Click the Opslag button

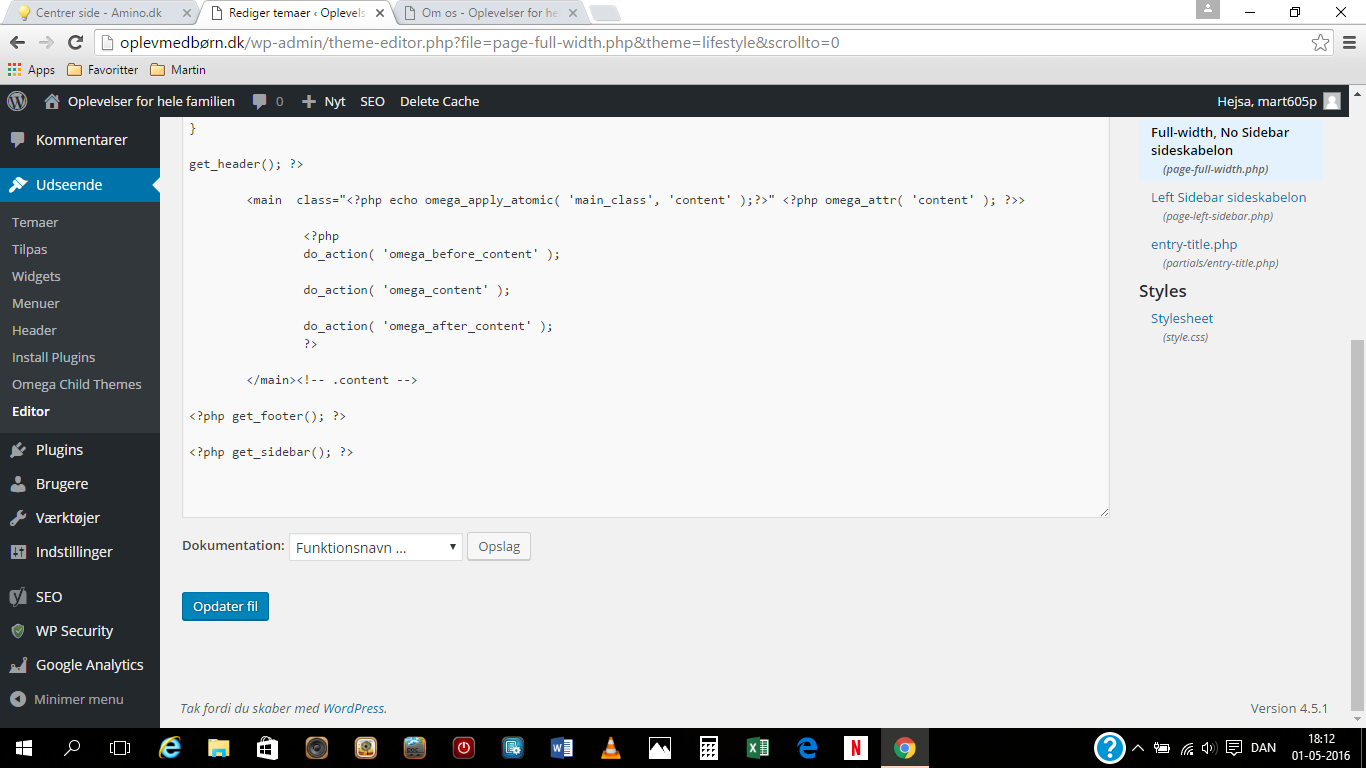coord(499,547)
